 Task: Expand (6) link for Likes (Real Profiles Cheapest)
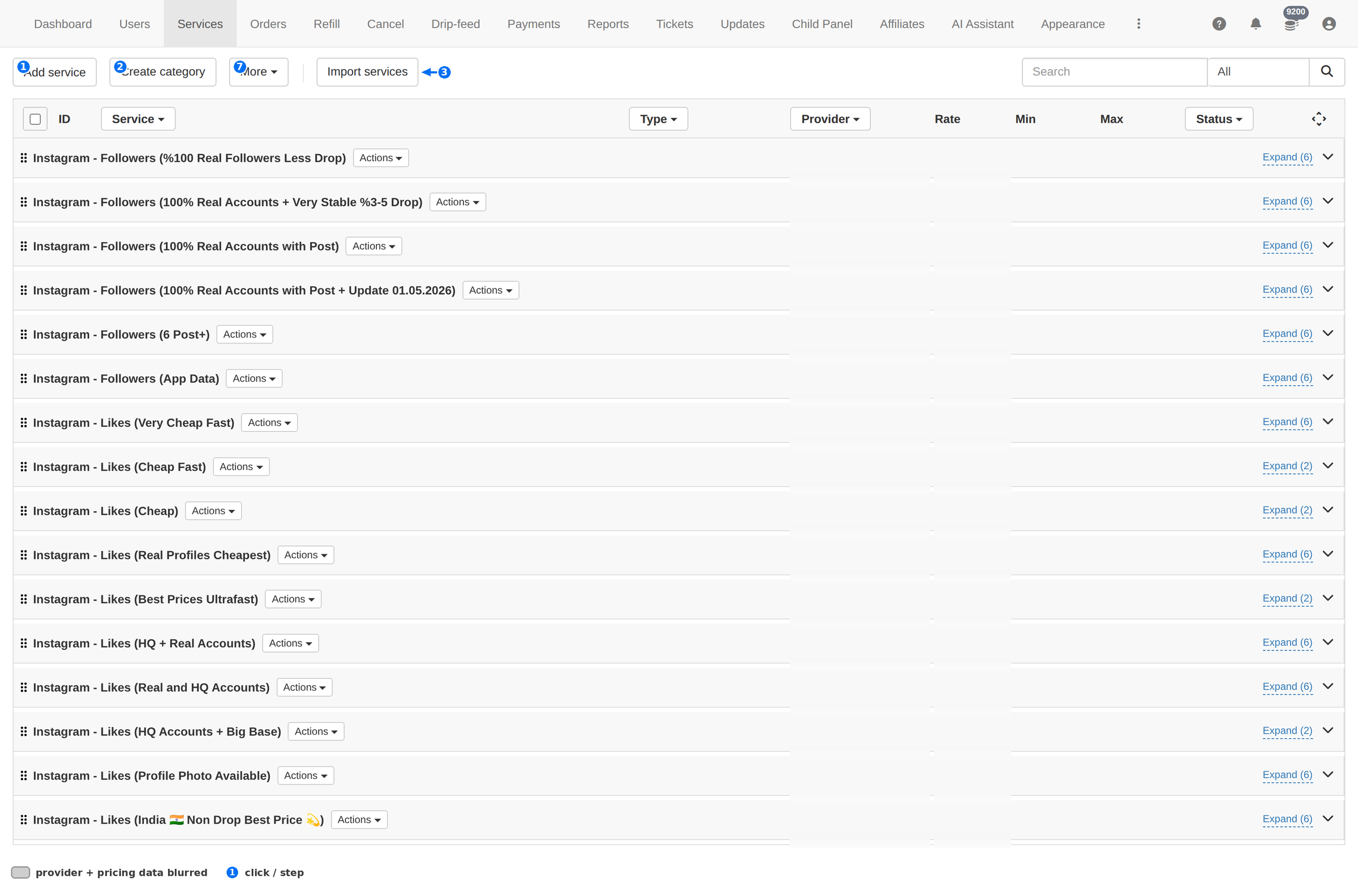(x=1287, y=554)
